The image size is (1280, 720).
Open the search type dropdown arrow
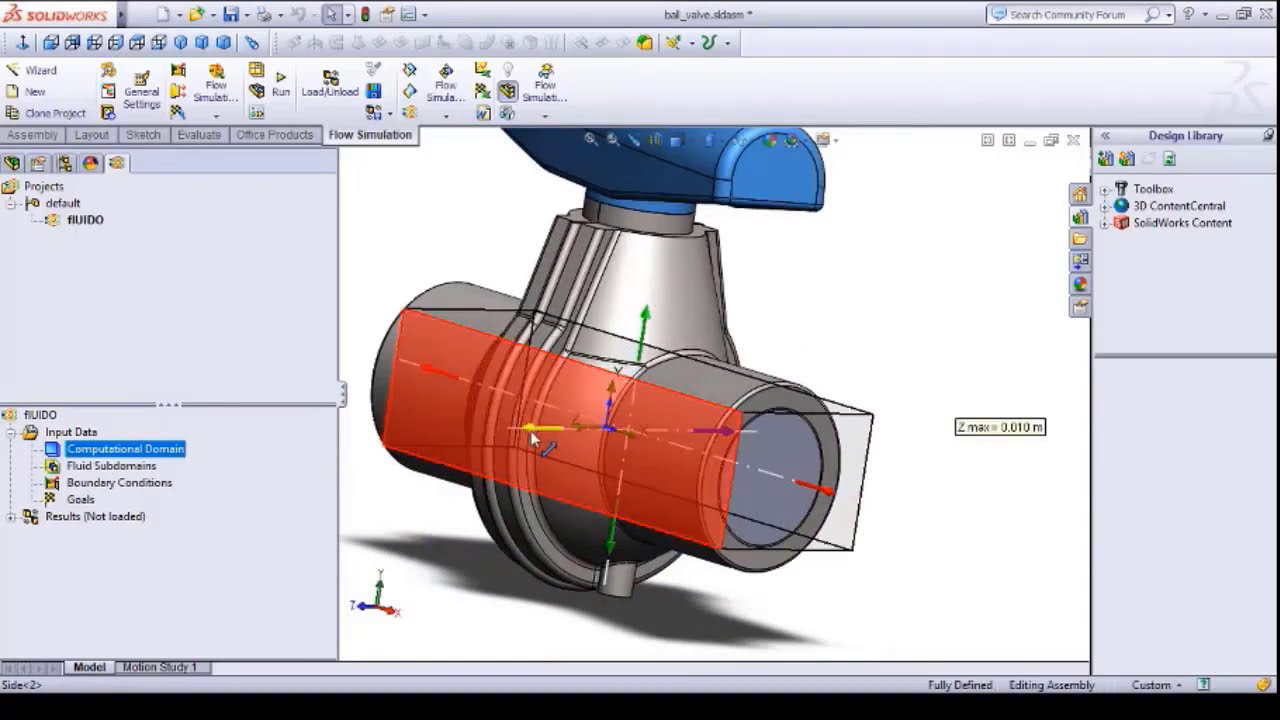click(x=1169, y=15)
